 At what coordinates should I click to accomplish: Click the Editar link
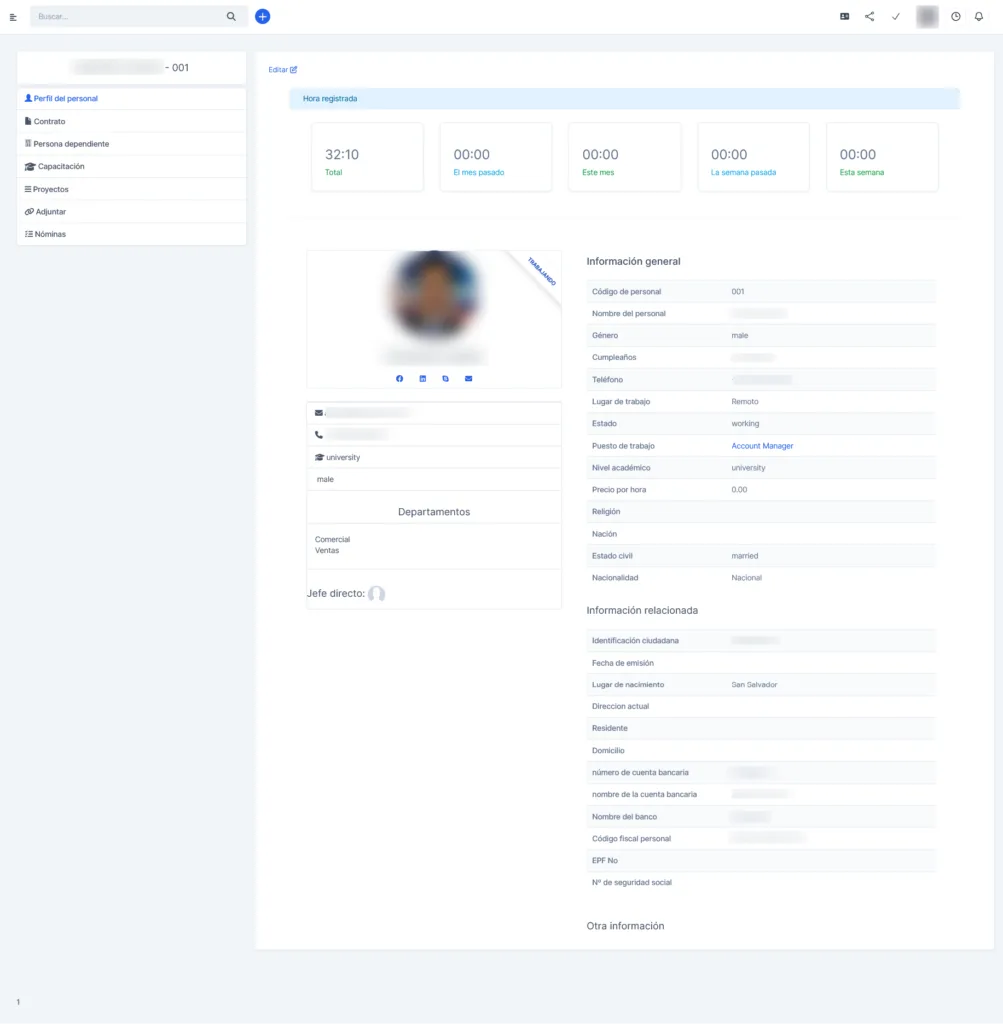tap(282, 70)
